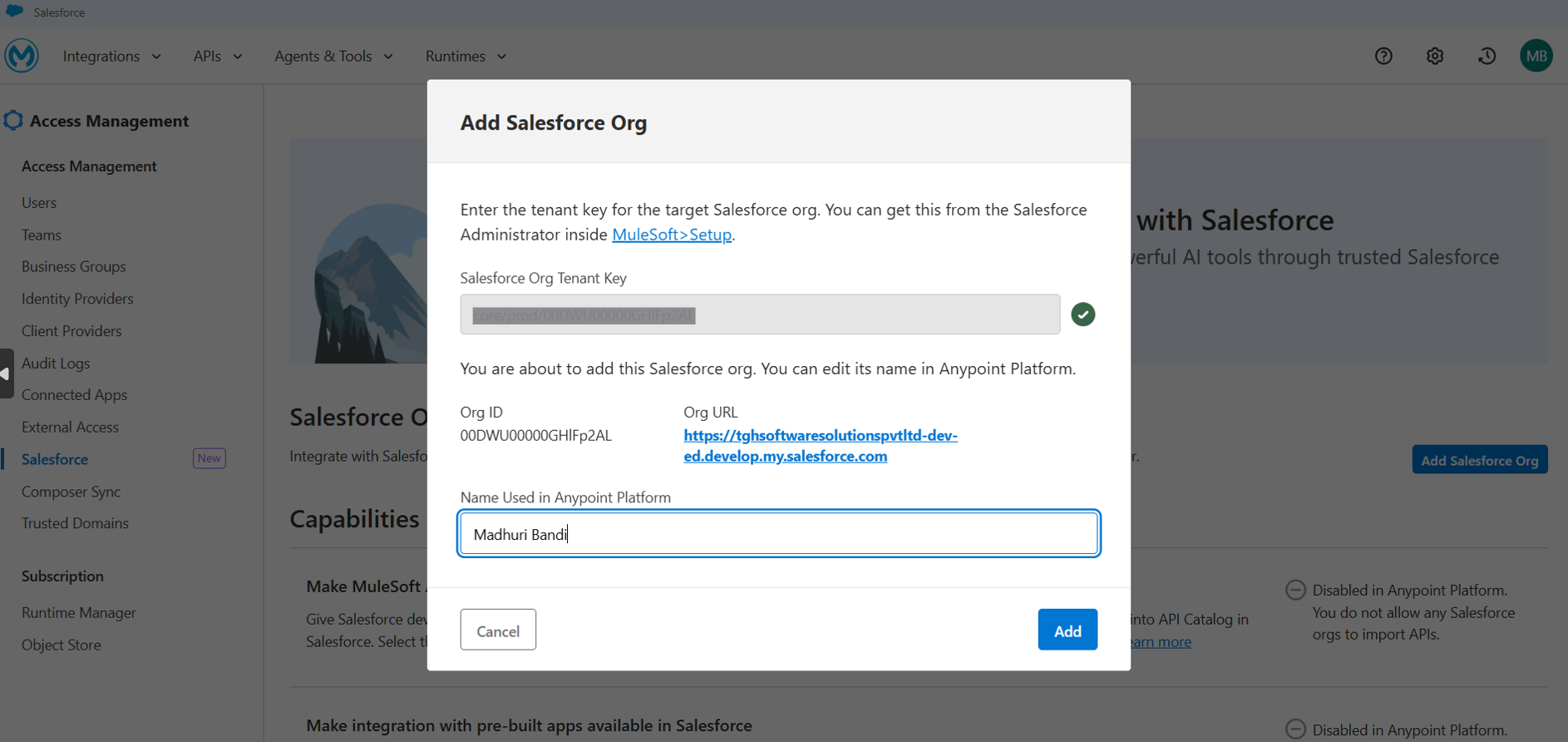Click the Name Used in Anypoint Platform field
The width and height of the screenshot is (1568, 742).
[x=778, y=534]
